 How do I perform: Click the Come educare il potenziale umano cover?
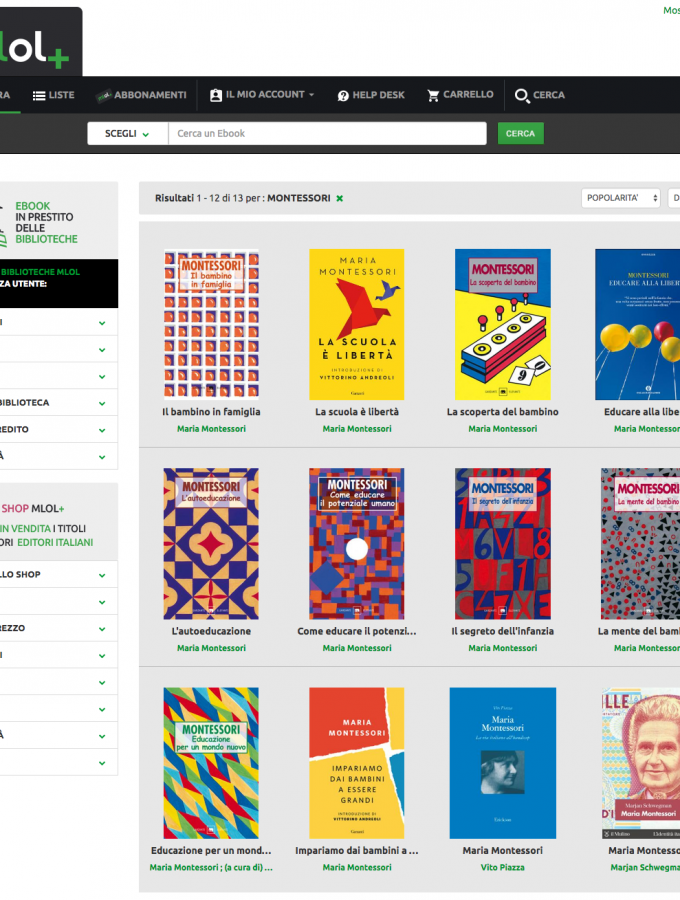coord(357,544)
